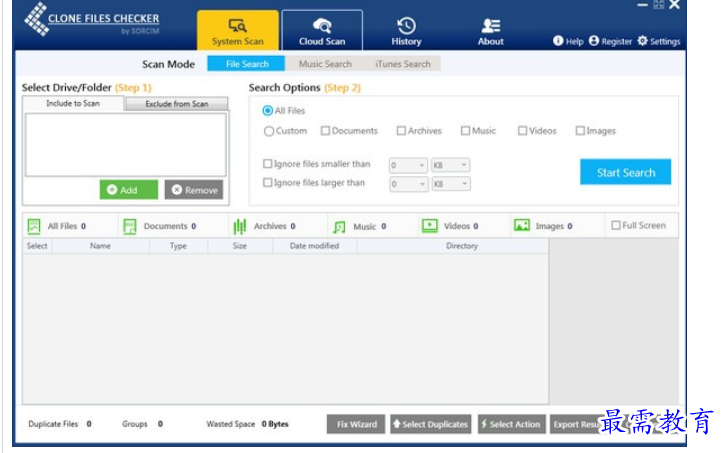The image size is (722, 453).
Task: Switch to Exclude from Scan tab
Action: pyautogui.click(x=177, y=104)
